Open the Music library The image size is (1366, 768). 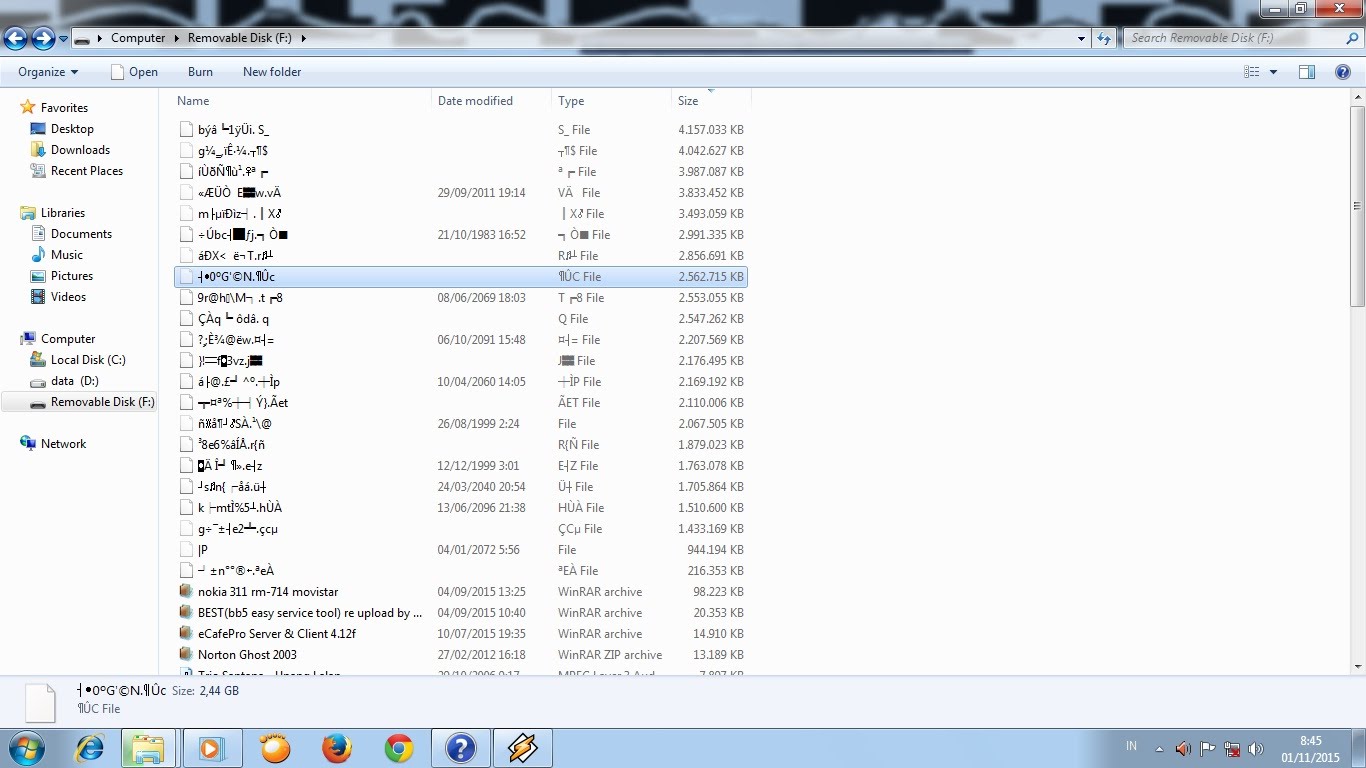[67, 255]
